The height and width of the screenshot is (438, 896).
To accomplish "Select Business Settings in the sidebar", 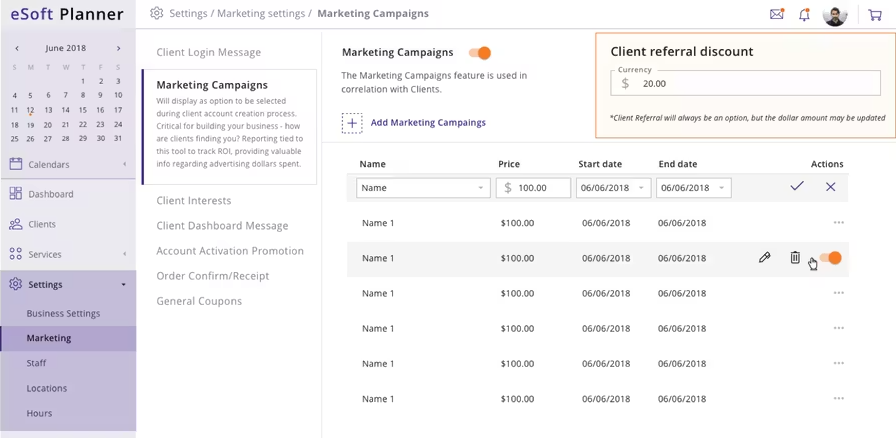I will 63,313.
